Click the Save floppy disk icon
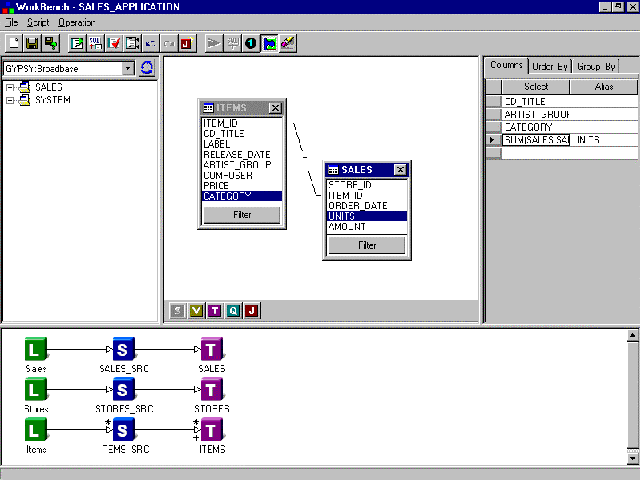This screenshot has height=480, width=640. click(32, 43)
